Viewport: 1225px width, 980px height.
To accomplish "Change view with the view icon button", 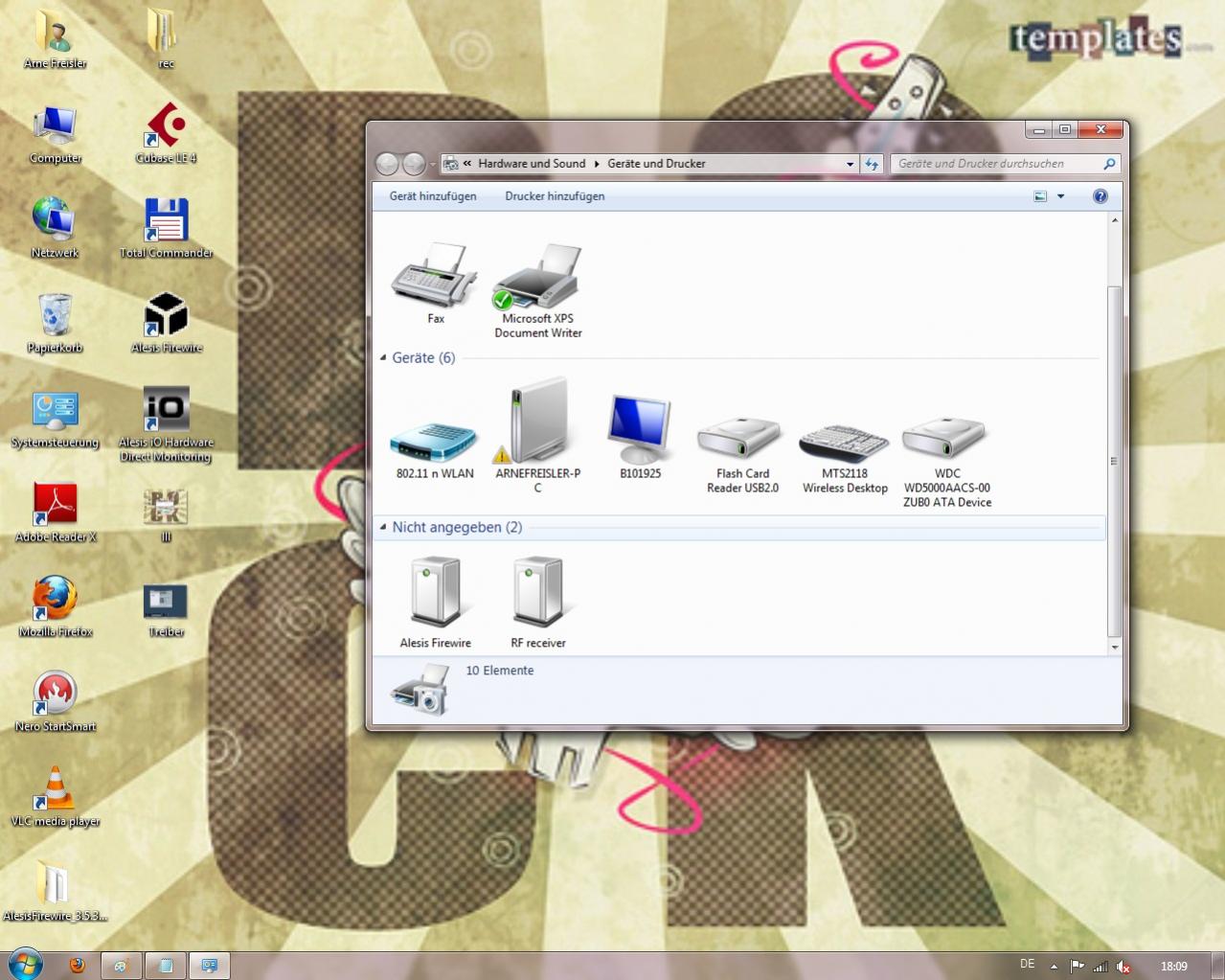I will pos(1040,196).
